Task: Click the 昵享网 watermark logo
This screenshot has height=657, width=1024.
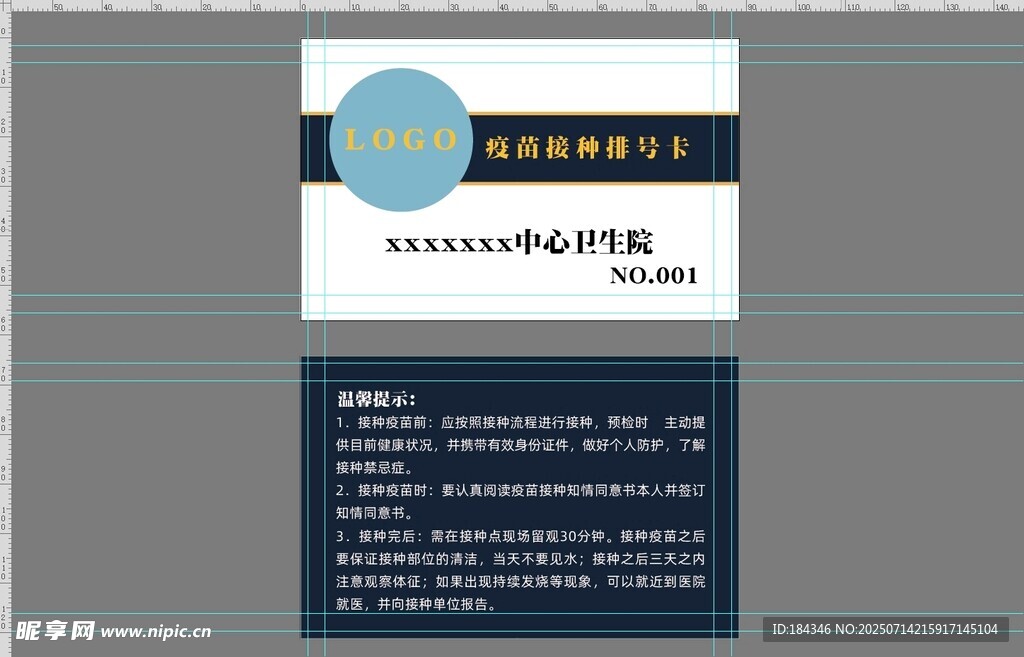Action: pyautogui.click(x=55, y=631)
